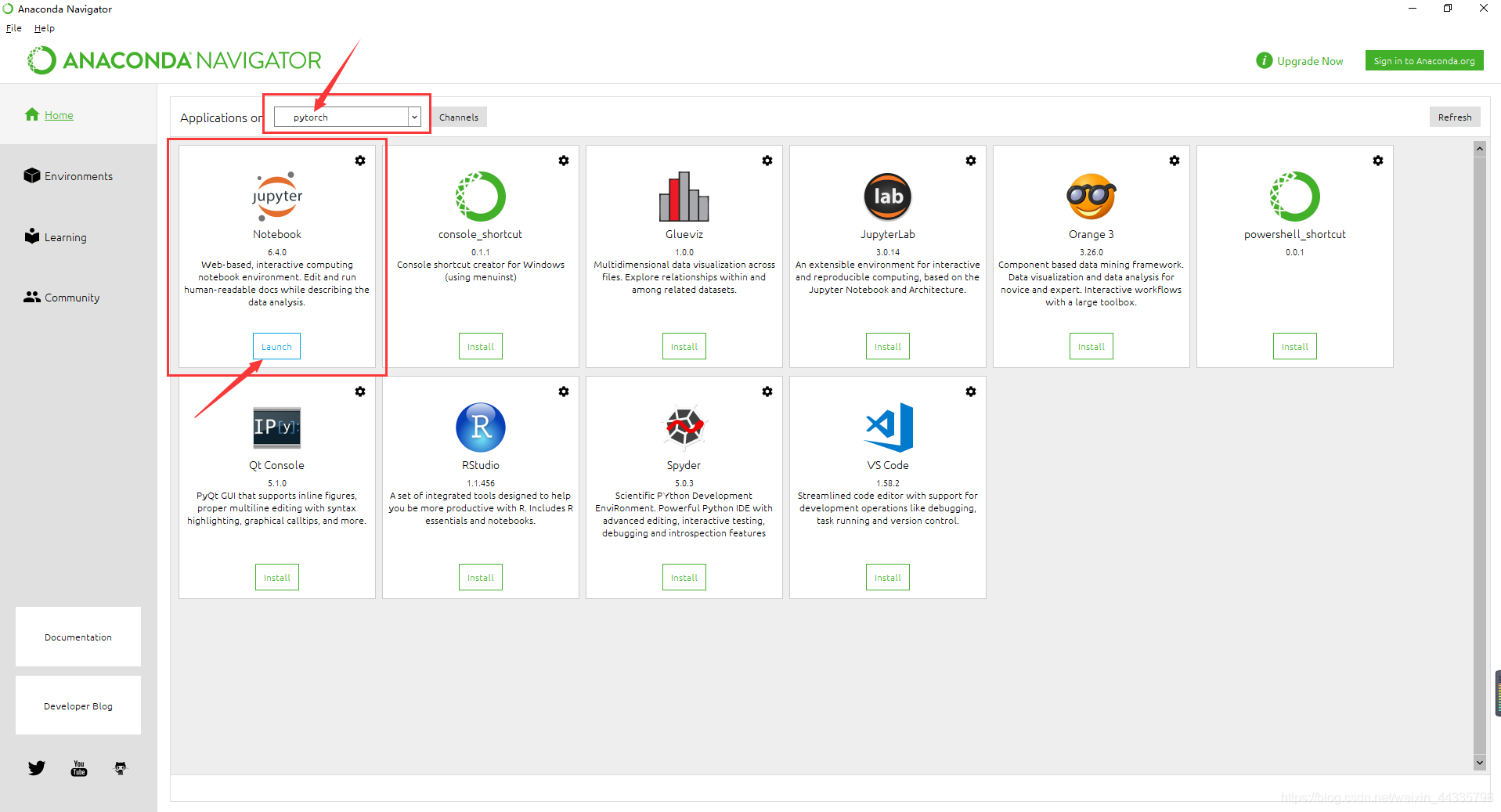Open the gear options on the RStudio card

tap(564, 392)
